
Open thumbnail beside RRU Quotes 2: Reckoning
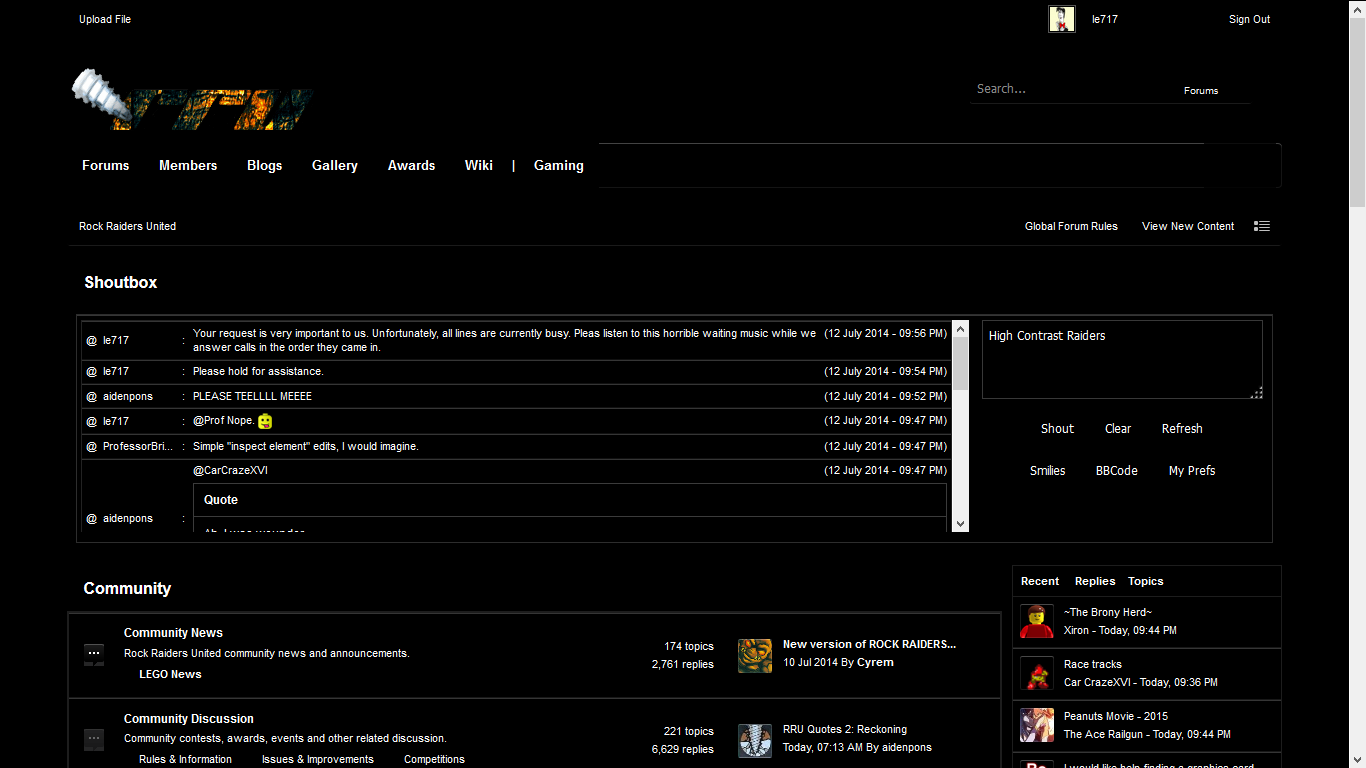pyautogui.click(x=755, y=741)
